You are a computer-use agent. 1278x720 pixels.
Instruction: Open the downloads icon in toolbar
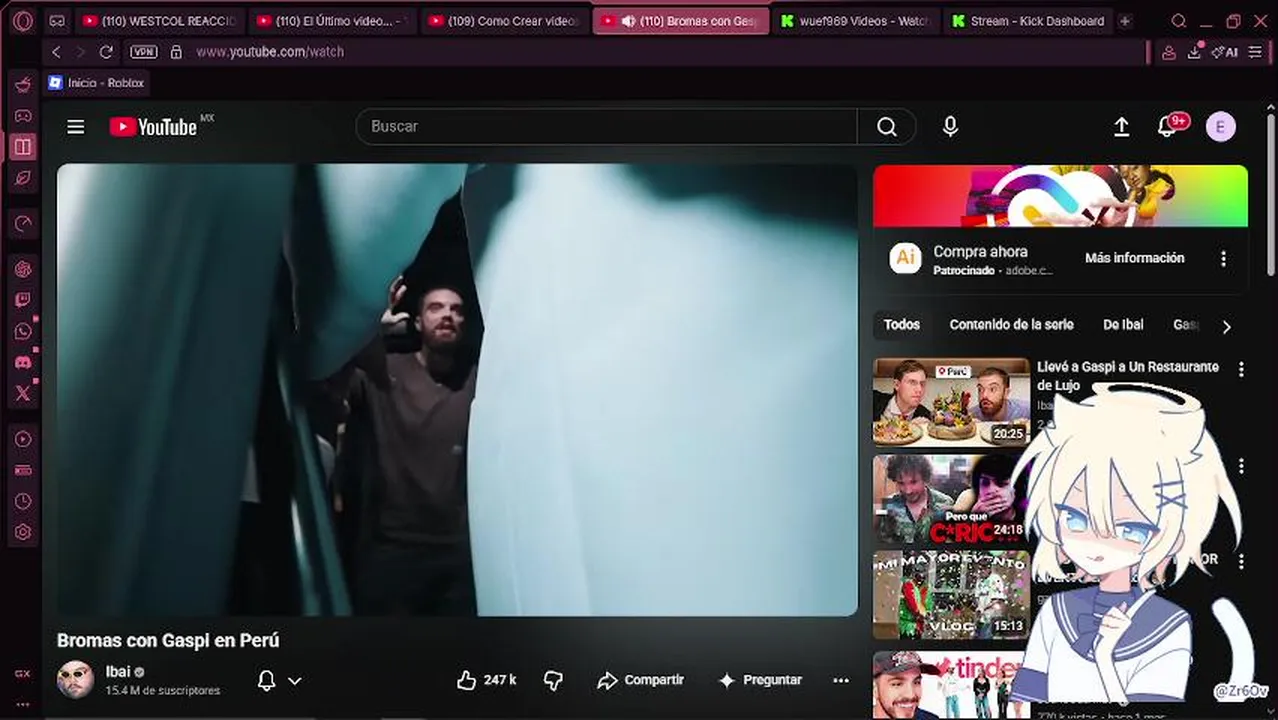tap(1193, 52)
